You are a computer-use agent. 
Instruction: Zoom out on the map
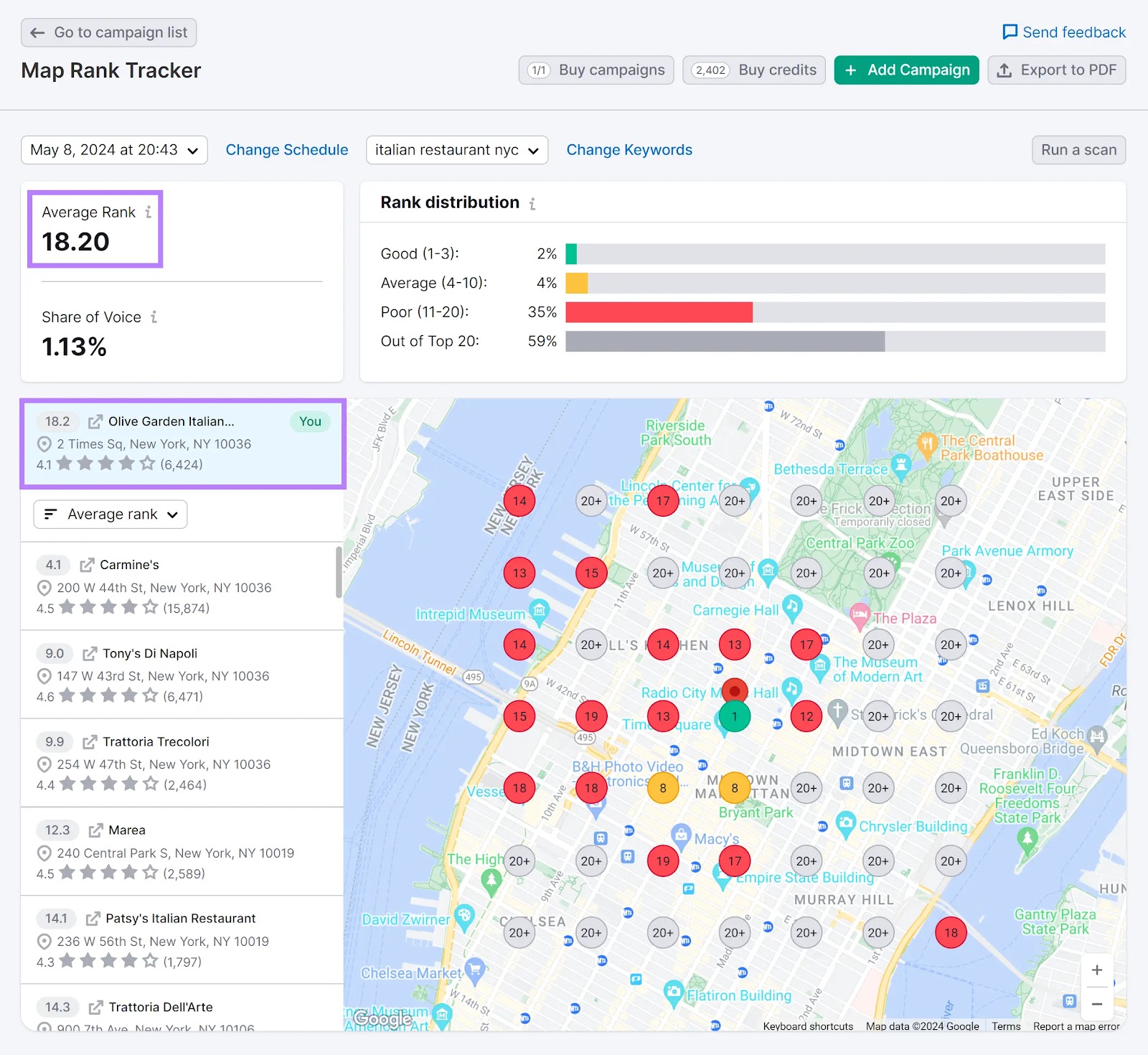pos(1097,1003)
